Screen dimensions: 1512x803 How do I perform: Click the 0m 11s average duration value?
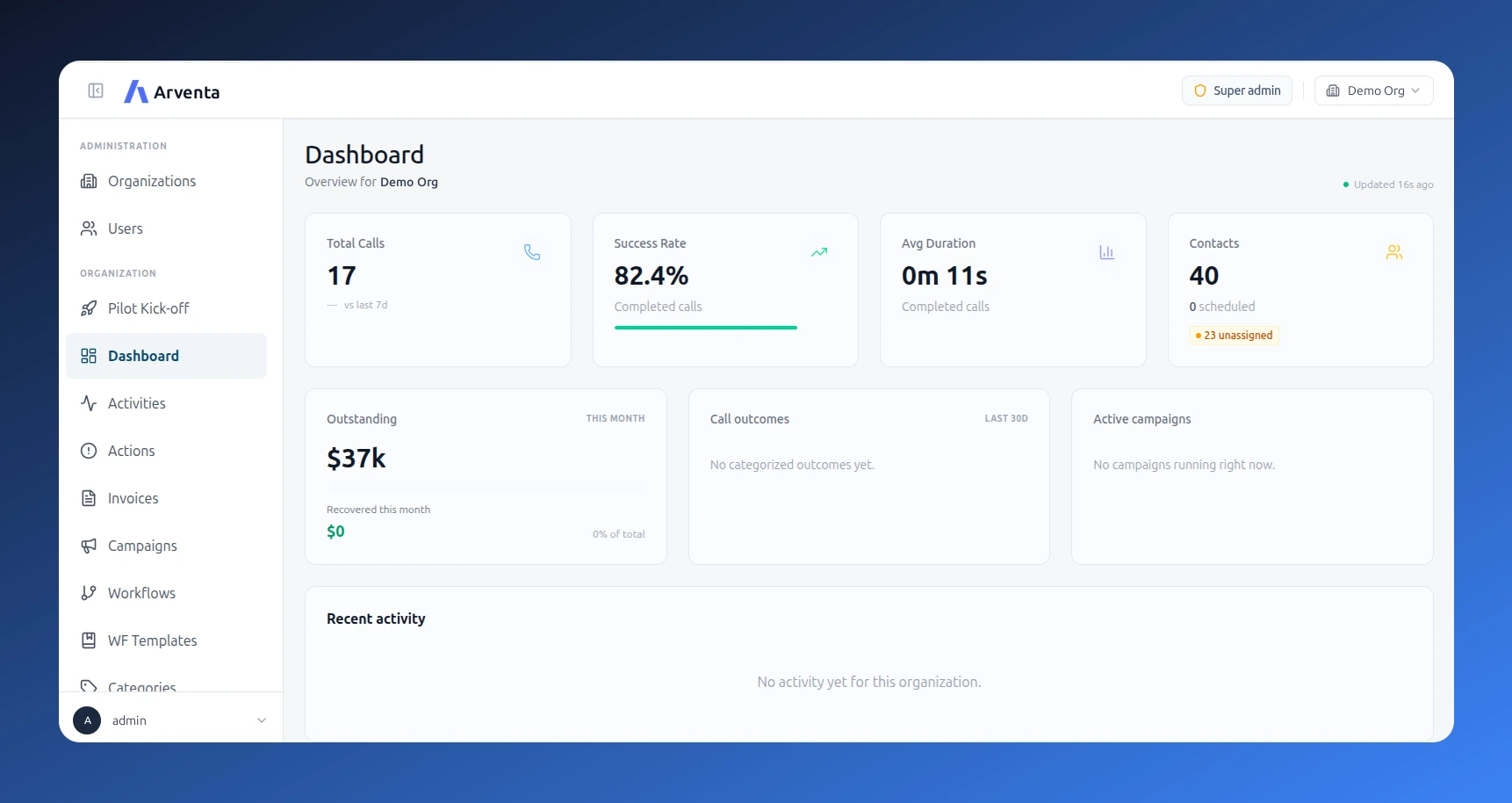[945, 276]
